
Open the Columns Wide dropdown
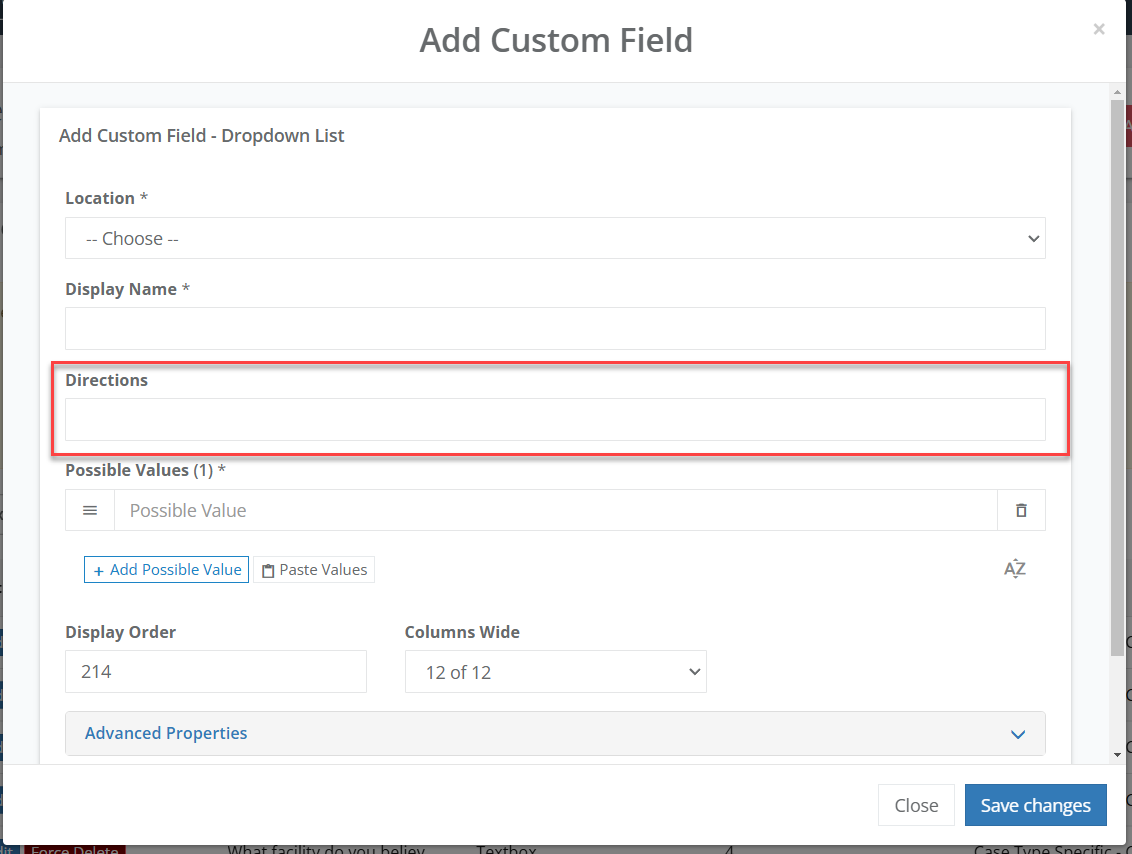[555, 671]
